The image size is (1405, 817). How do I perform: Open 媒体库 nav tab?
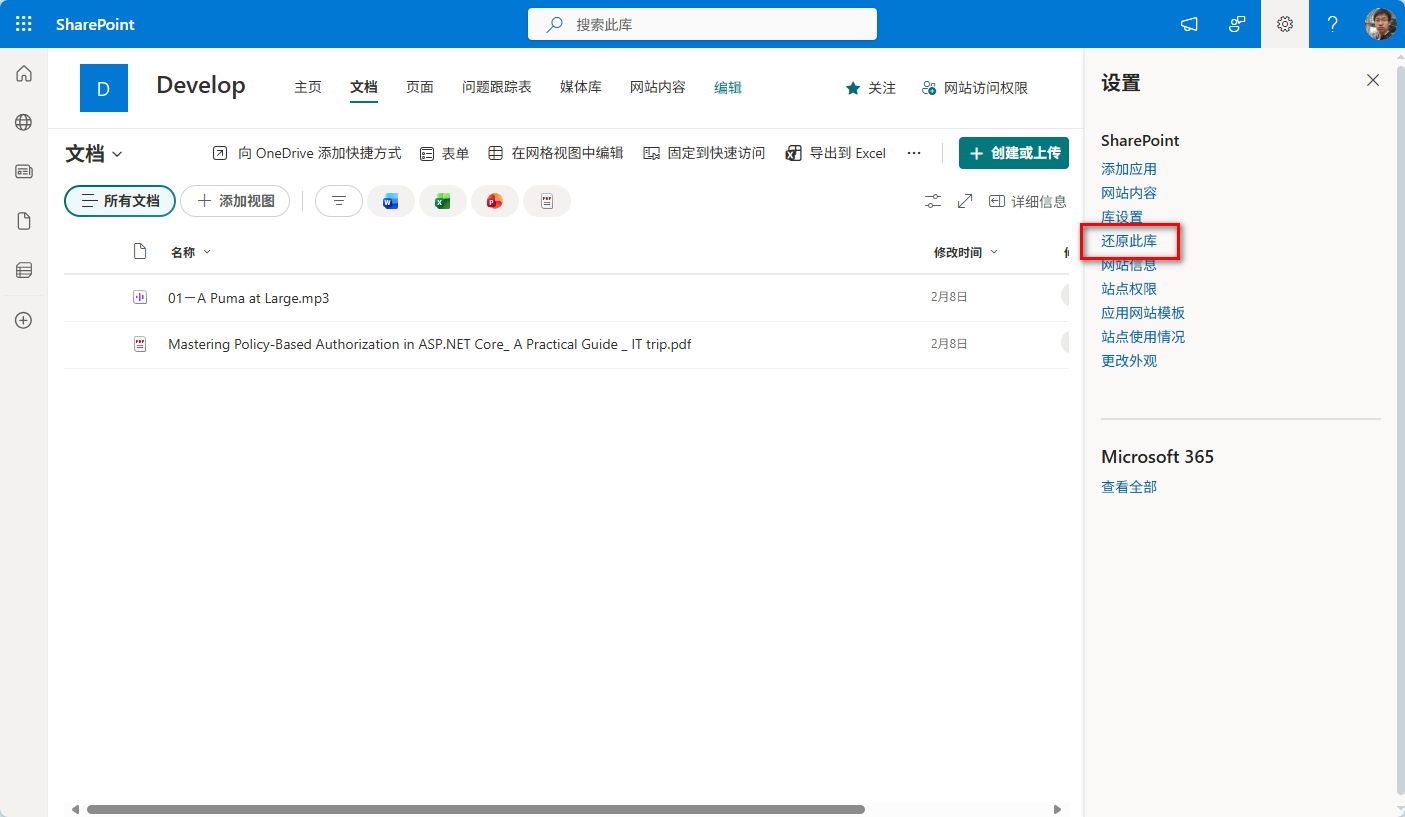(581, 87)
